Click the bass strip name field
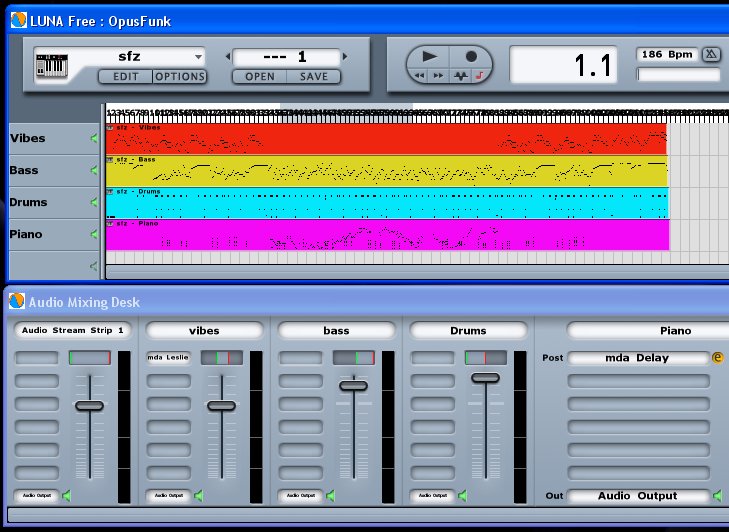Viewport: 729px width, 532px height. point(336,330)
